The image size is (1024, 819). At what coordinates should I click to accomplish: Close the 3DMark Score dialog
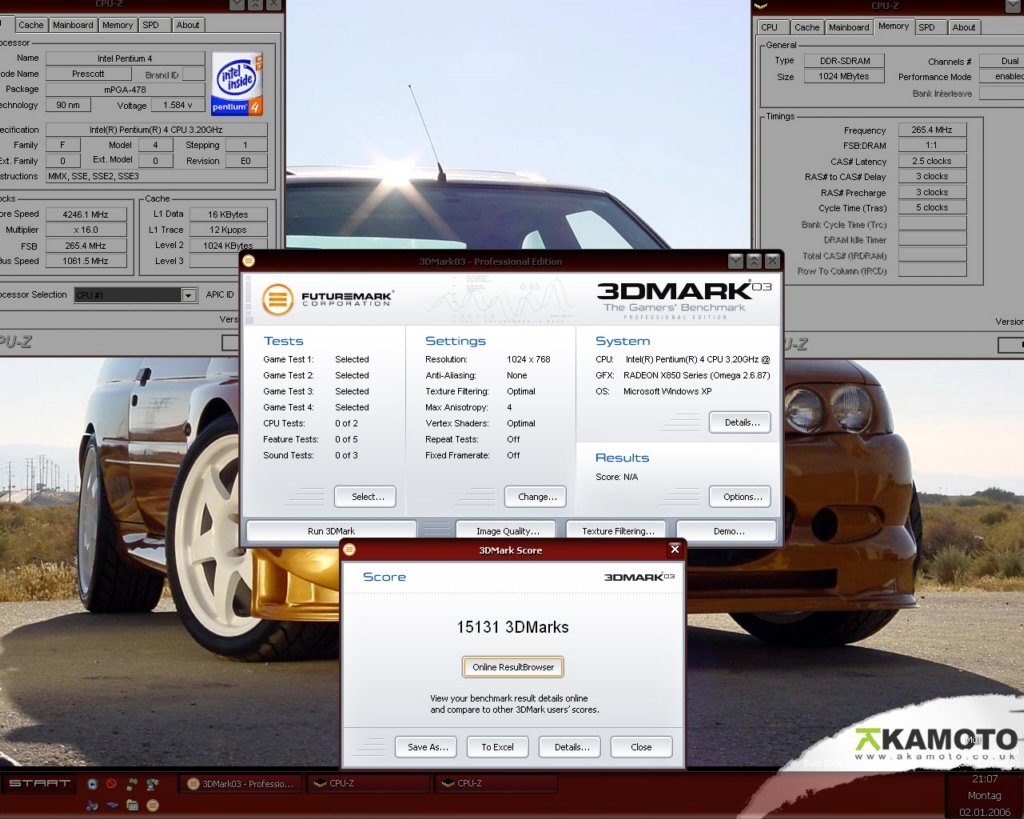675,549
